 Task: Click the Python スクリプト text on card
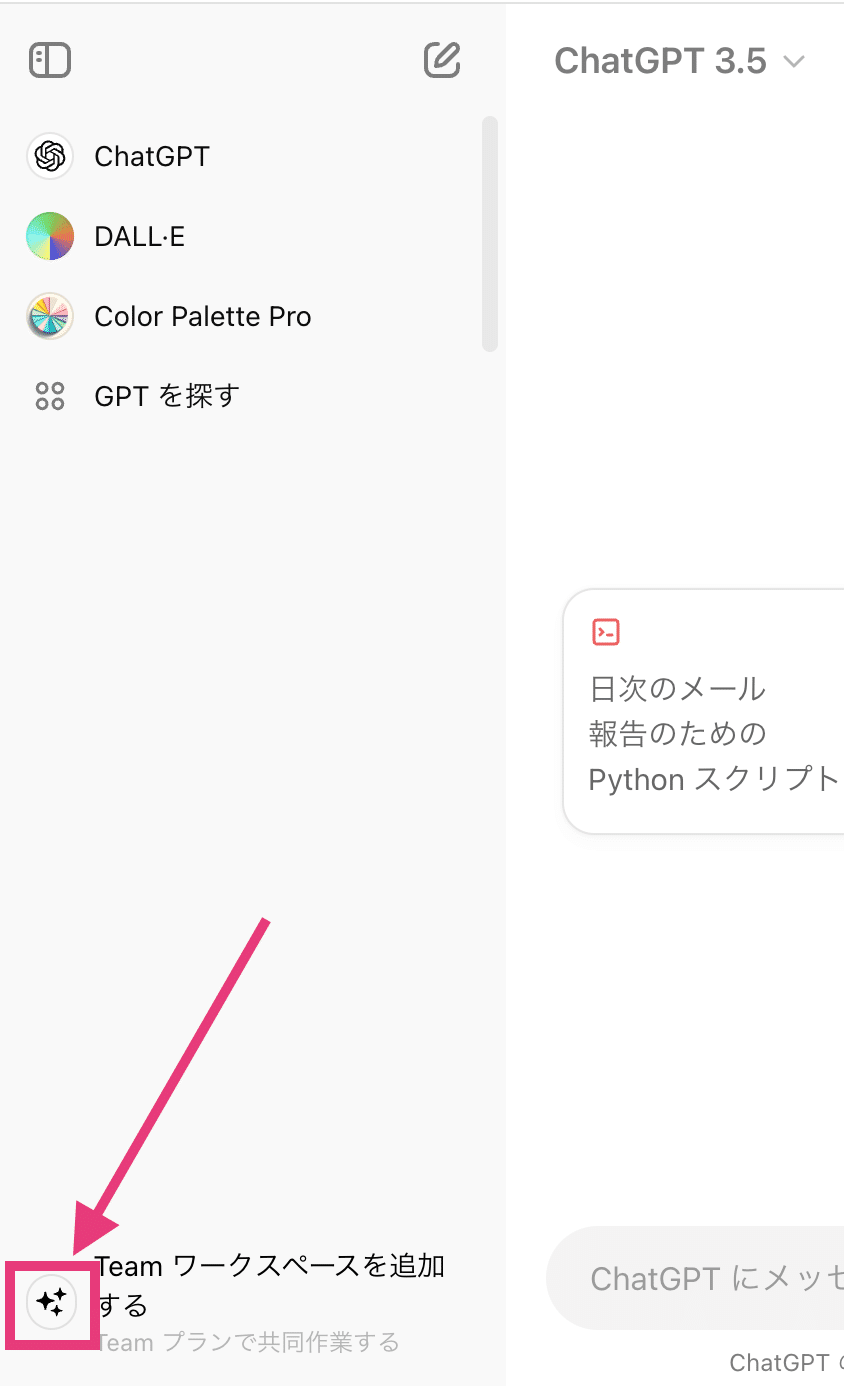tap(713, 780)
